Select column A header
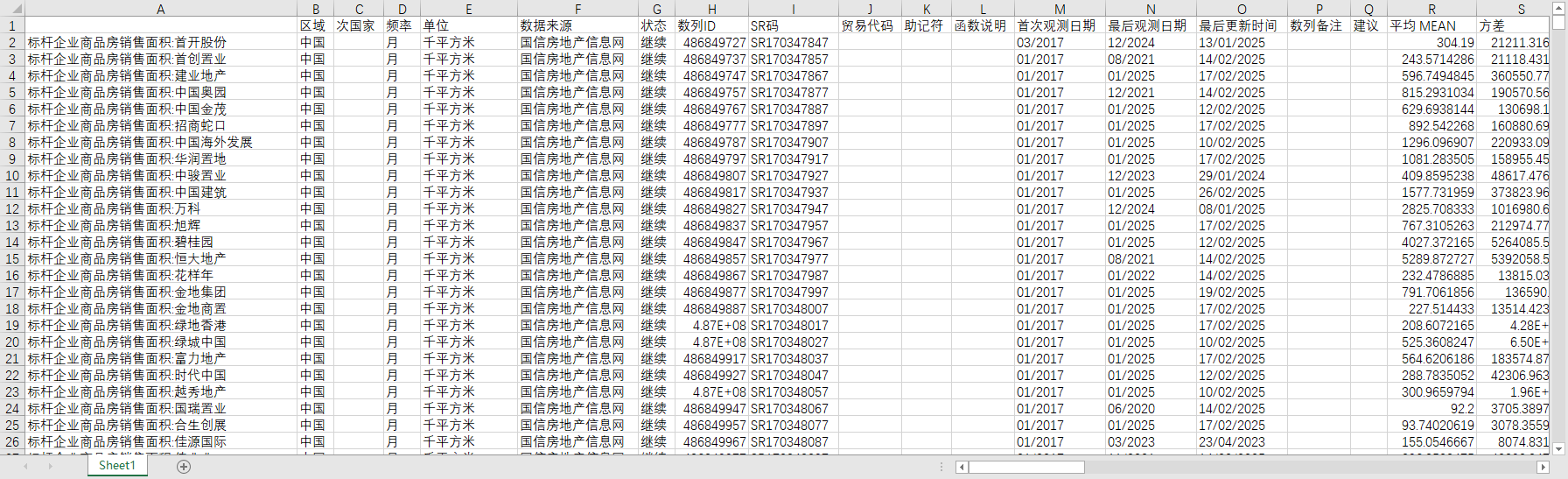 click(161, 9)
